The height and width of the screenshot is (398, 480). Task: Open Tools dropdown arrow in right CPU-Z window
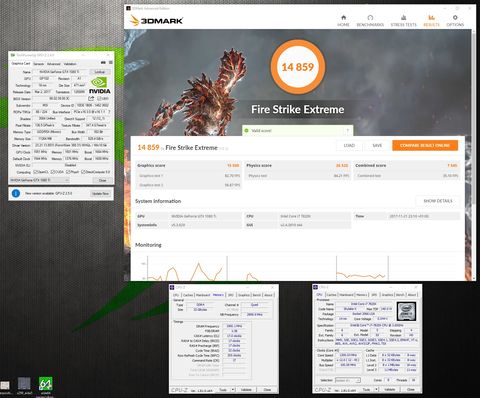pos(376,389)
